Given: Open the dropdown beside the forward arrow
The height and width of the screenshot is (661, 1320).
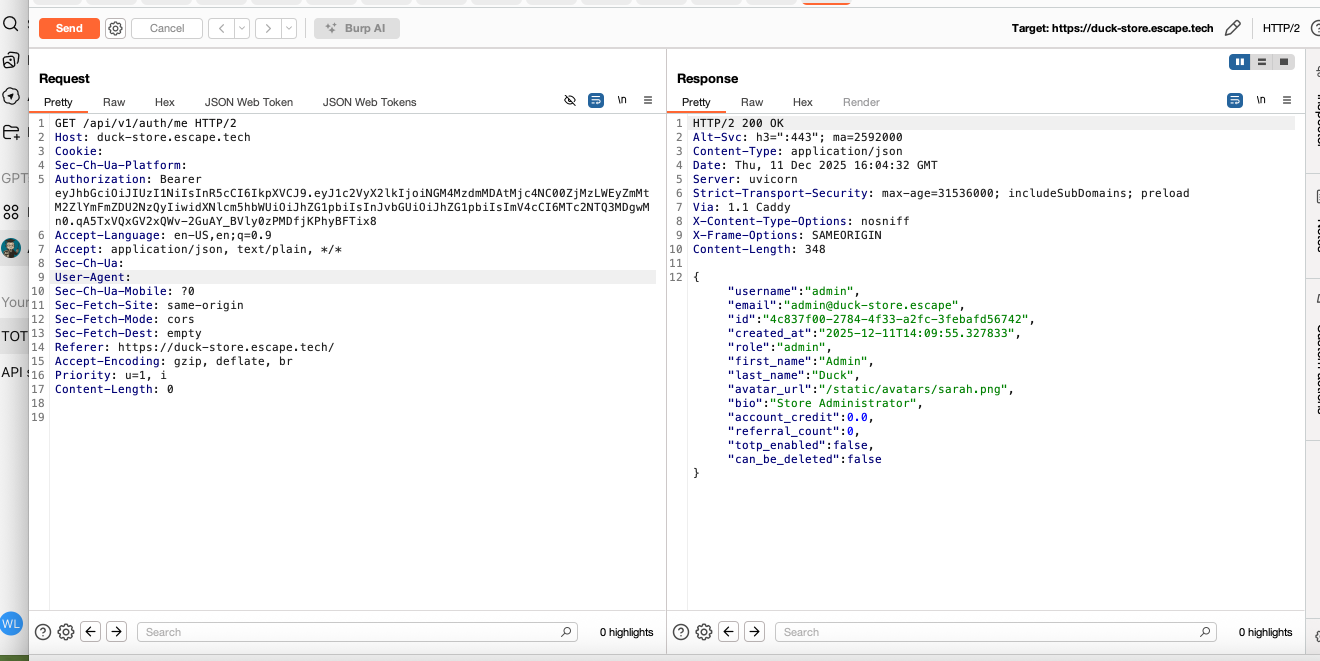Looking at the screenshot, I should tap(290, 28).
